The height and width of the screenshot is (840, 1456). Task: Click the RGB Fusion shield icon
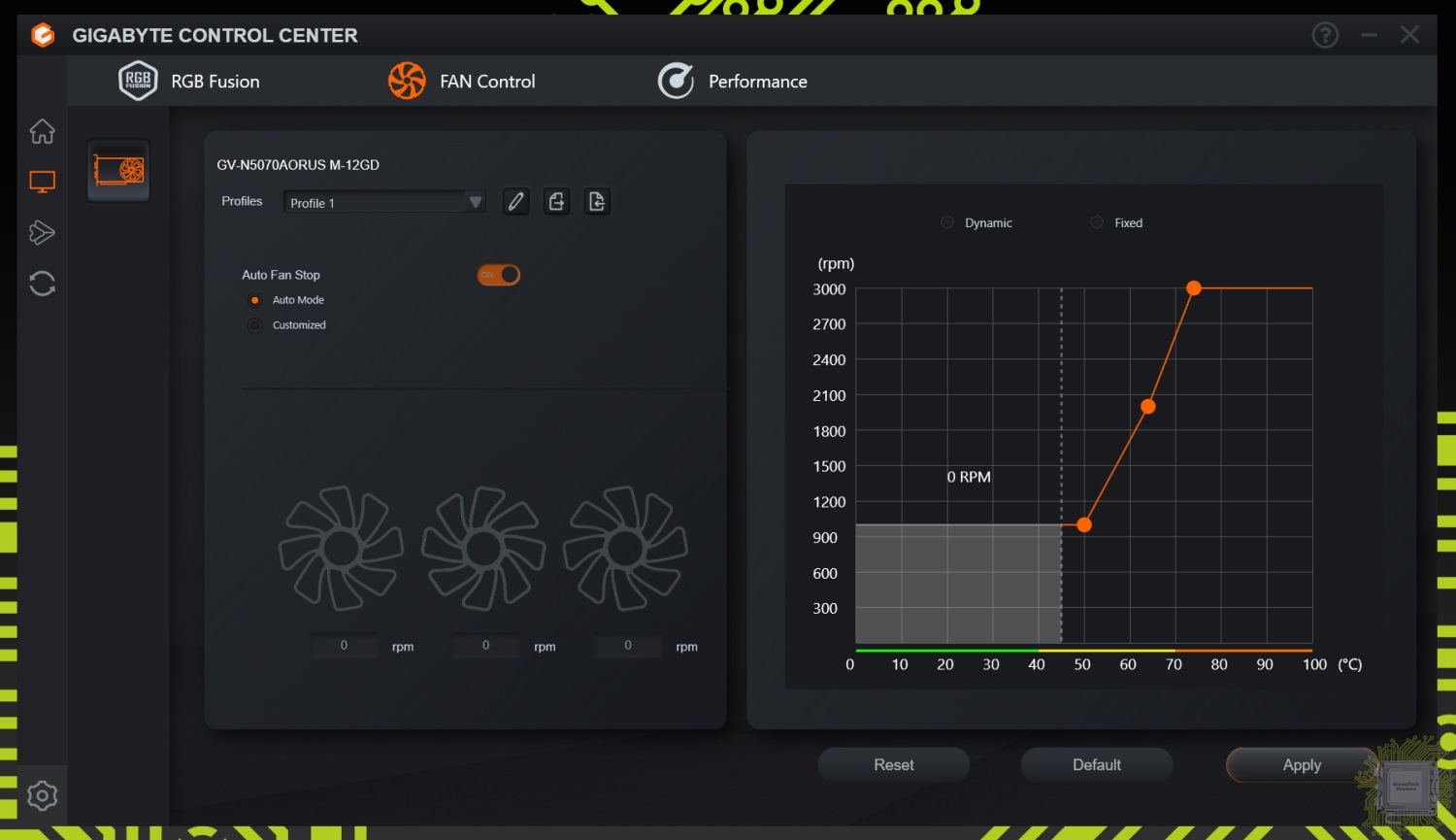(x=138, y=81)
